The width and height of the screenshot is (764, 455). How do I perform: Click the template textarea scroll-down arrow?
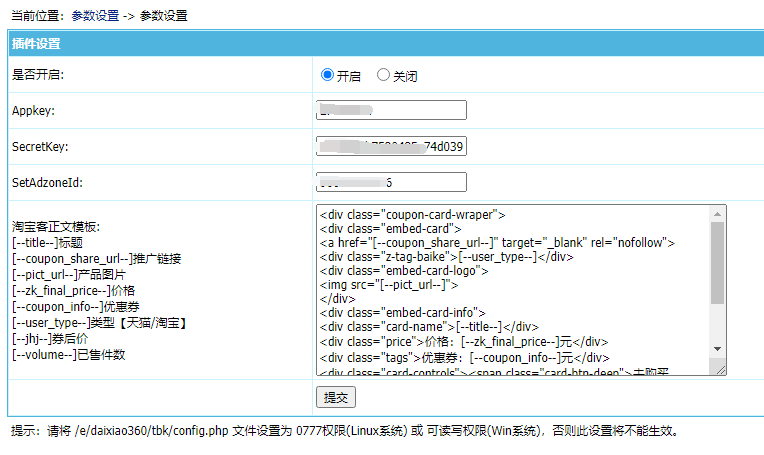pyautogui.click(x=717, y=349)
